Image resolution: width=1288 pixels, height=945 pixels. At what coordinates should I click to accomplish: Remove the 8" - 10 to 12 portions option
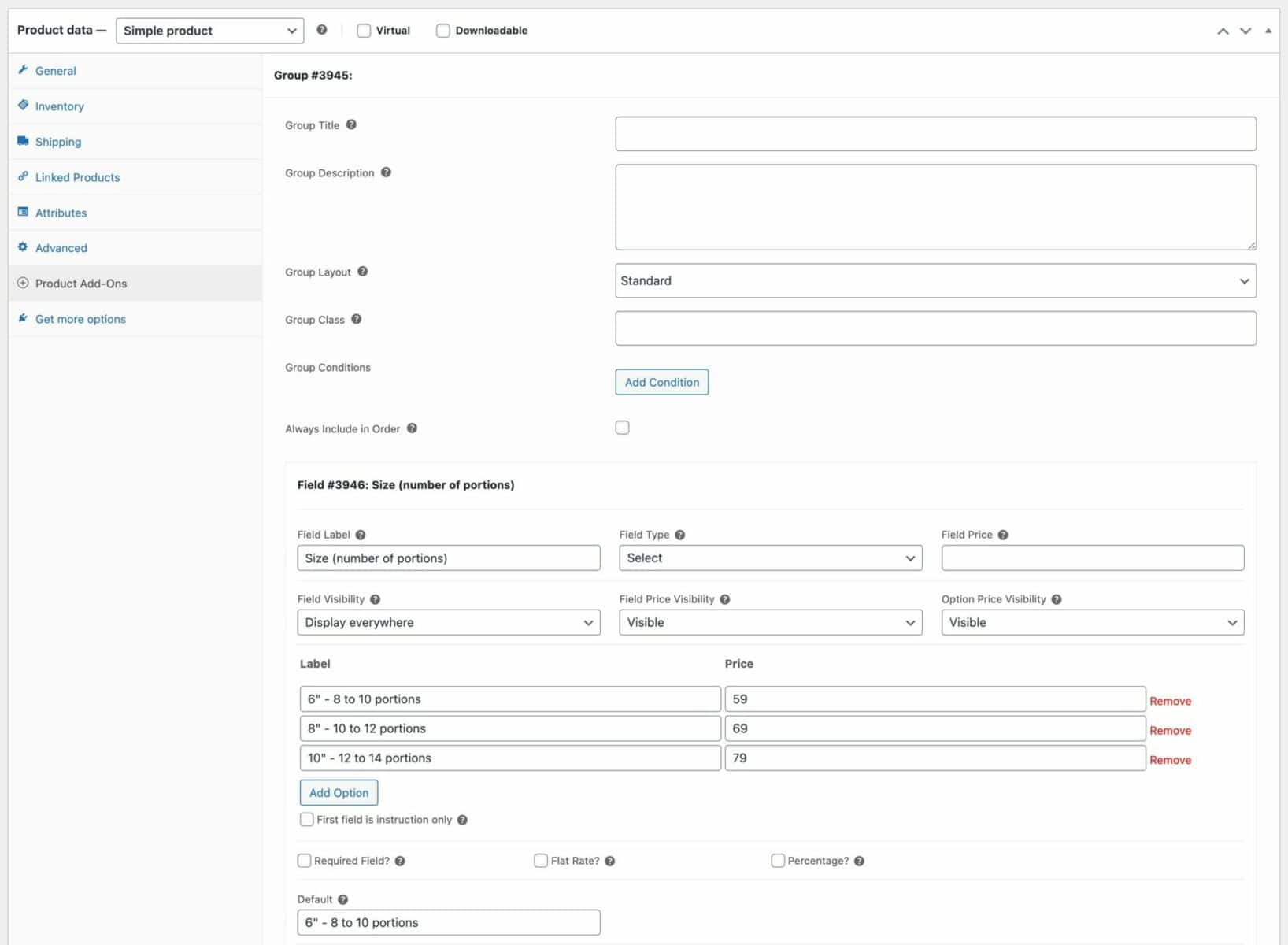[1170, 731]
